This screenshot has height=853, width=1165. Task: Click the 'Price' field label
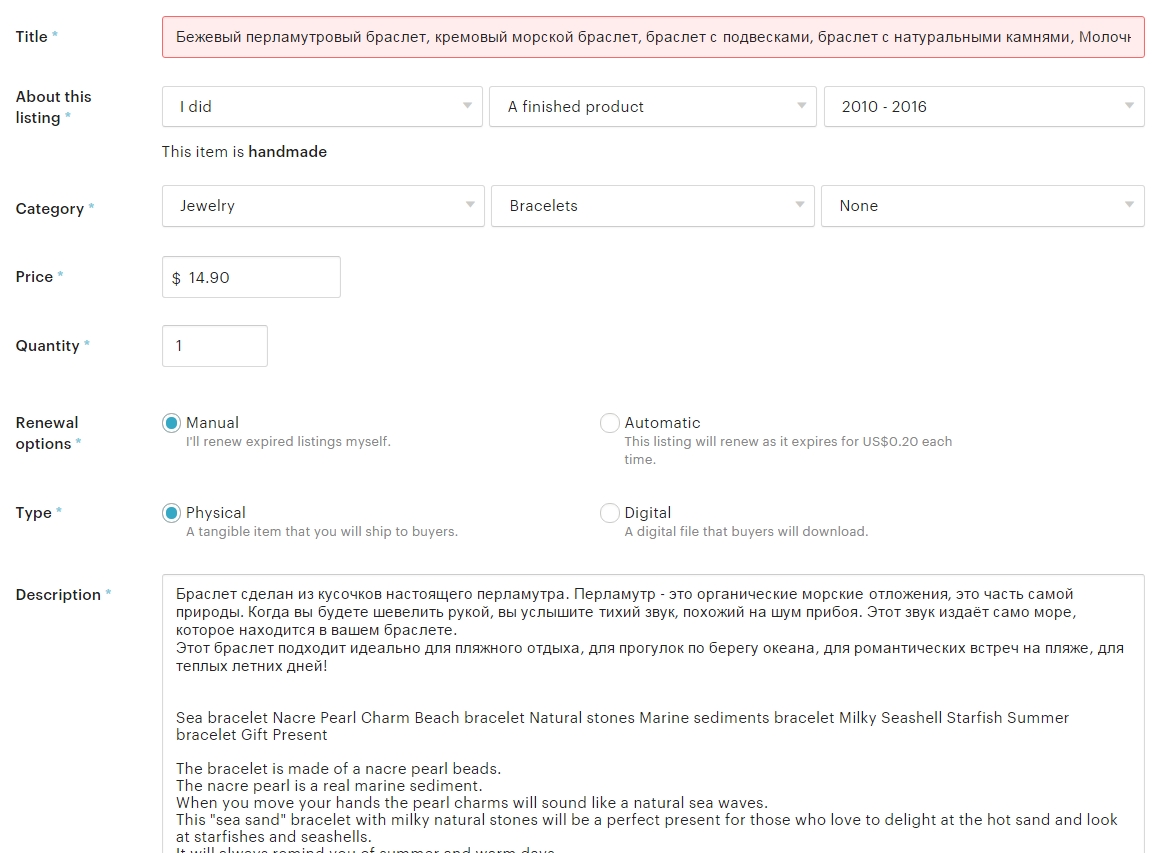[x=39, y=276]
